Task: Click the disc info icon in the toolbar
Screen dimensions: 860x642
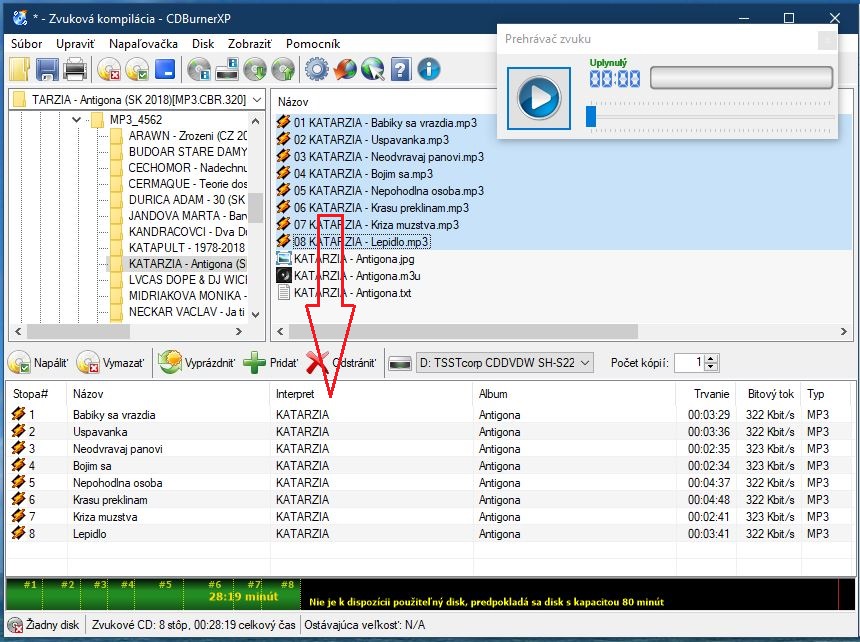Action: point(199,69)
